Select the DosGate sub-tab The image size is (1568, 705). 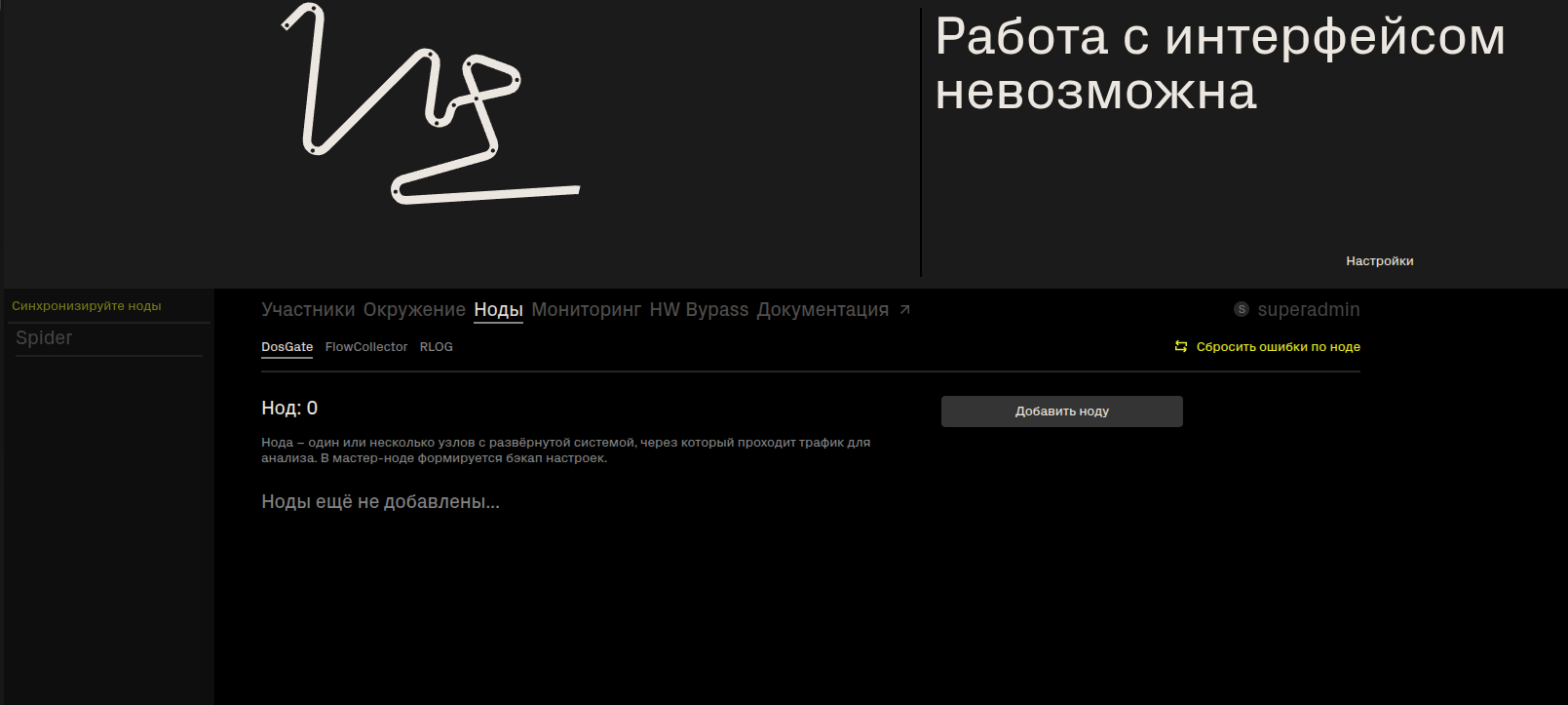click(x=287, y=347)
